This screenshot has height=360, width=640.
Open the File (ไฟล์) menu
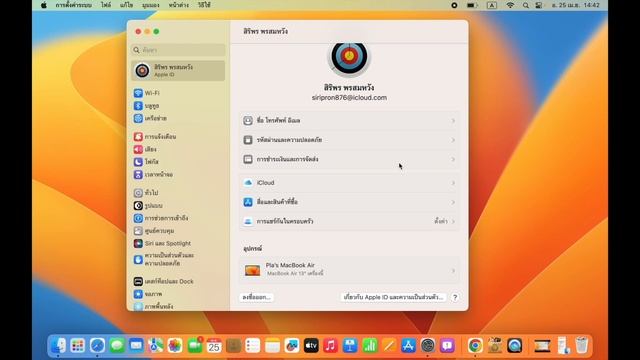point(106,5)
